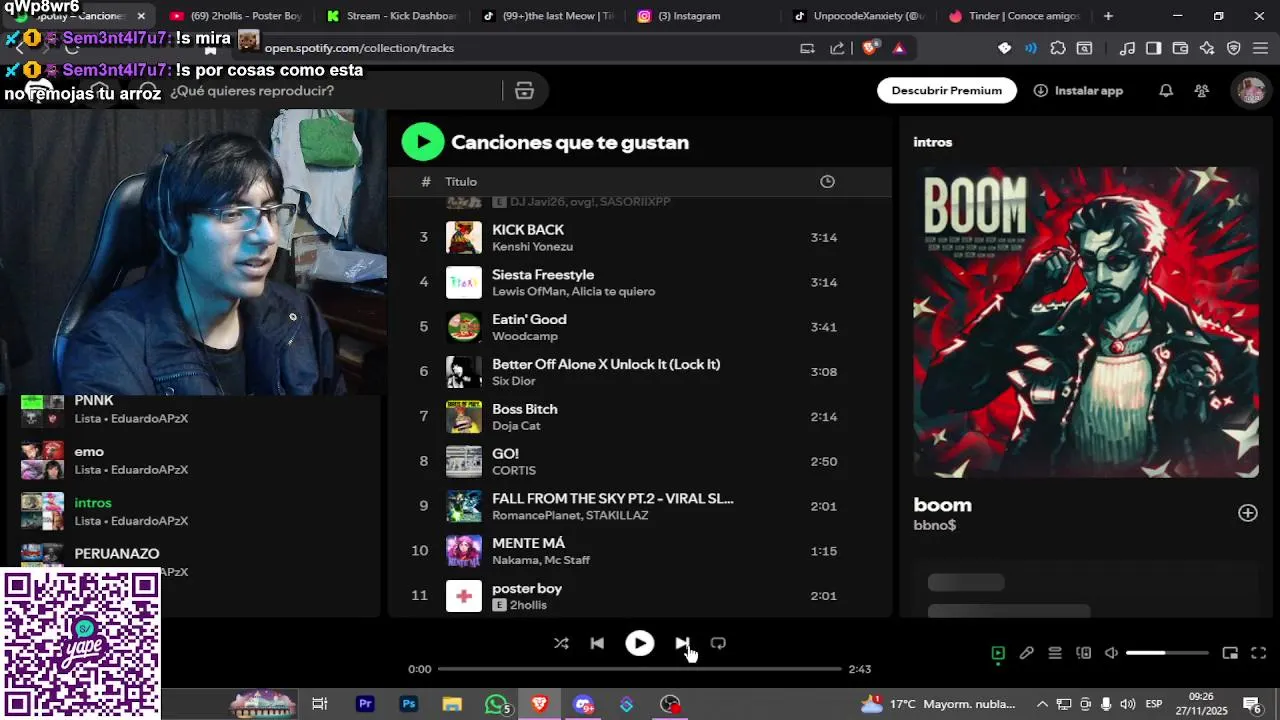Select the poster boy track
Screen dimensions: 1280x720
click(x=640, y=596)
